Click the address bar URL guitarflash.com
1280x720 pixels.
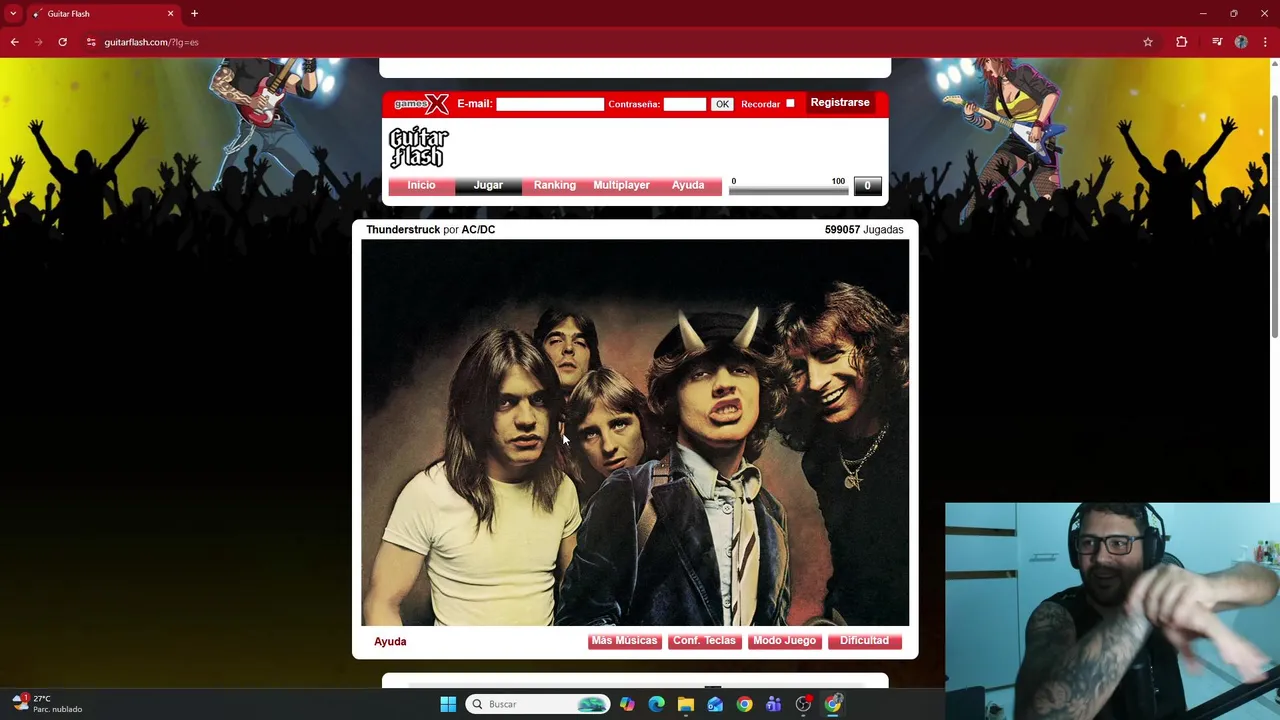(151, 42)
